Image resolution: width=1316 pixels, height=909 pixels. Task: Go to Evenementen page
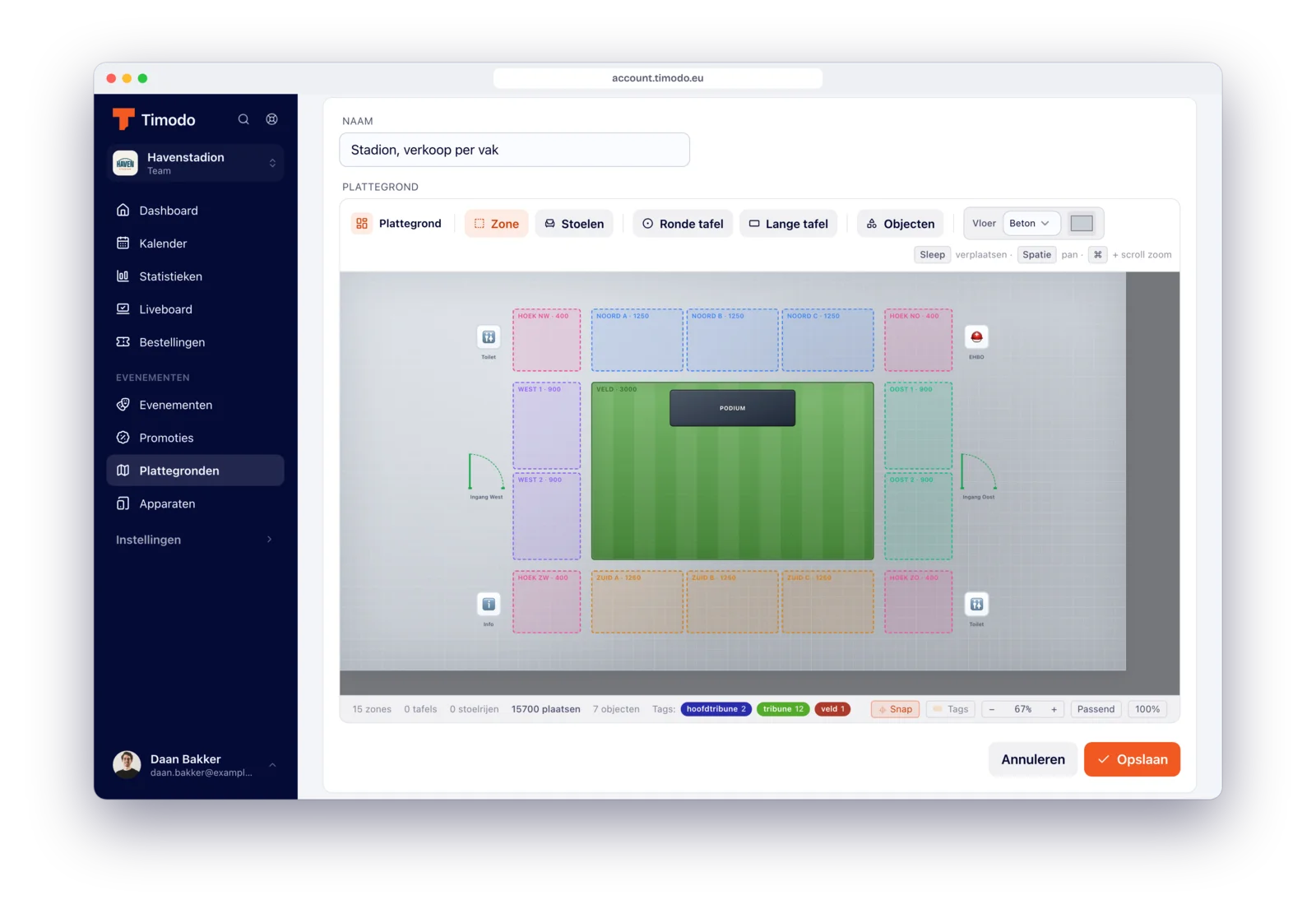[196, 405]
